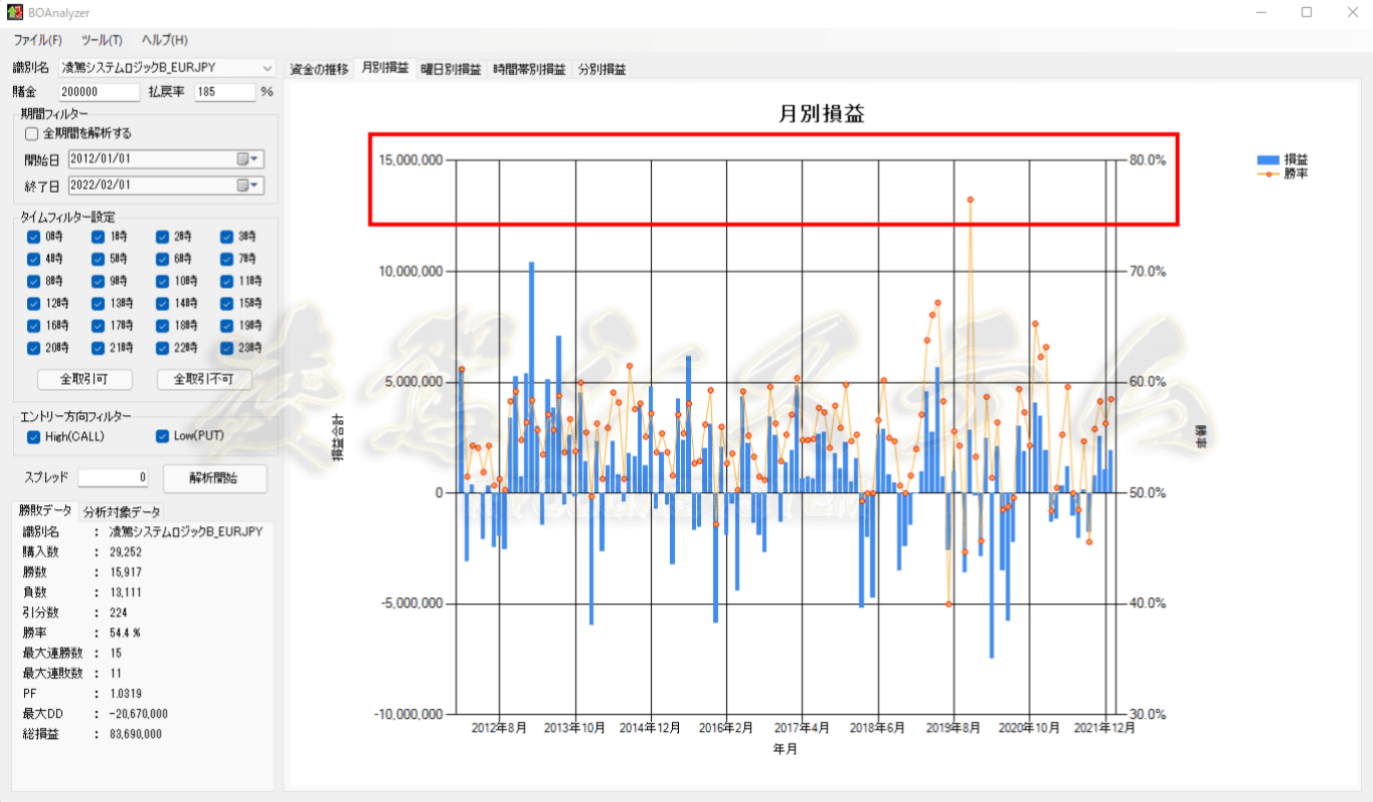Click the blue 損益 legend marker

coord(1267,160)
